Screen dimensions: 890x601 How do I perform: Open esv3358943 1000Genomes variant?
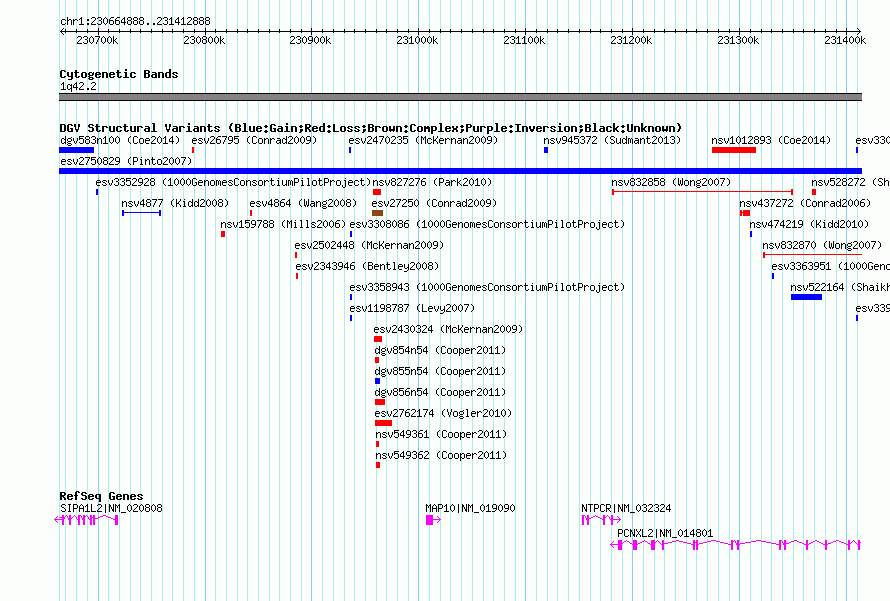point(487,287)
